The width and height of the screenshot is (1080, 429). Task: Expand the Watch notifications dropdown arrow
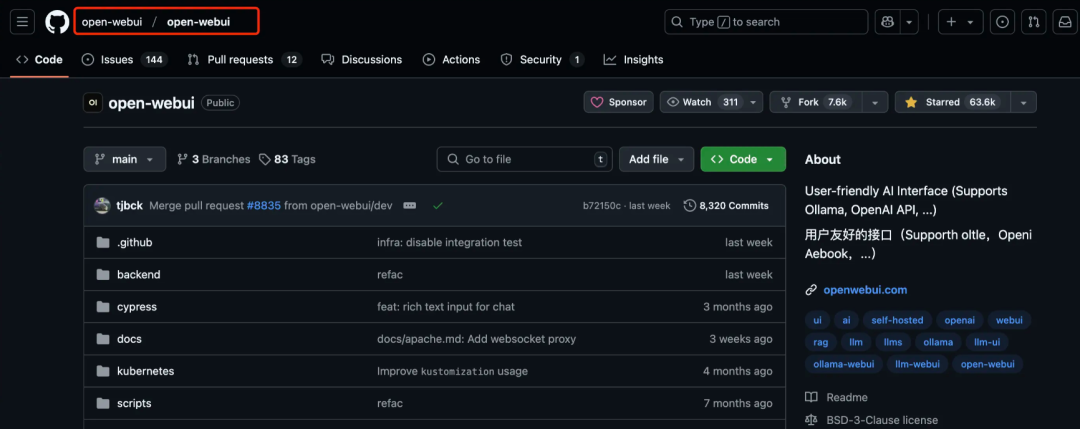coord(753,102)
